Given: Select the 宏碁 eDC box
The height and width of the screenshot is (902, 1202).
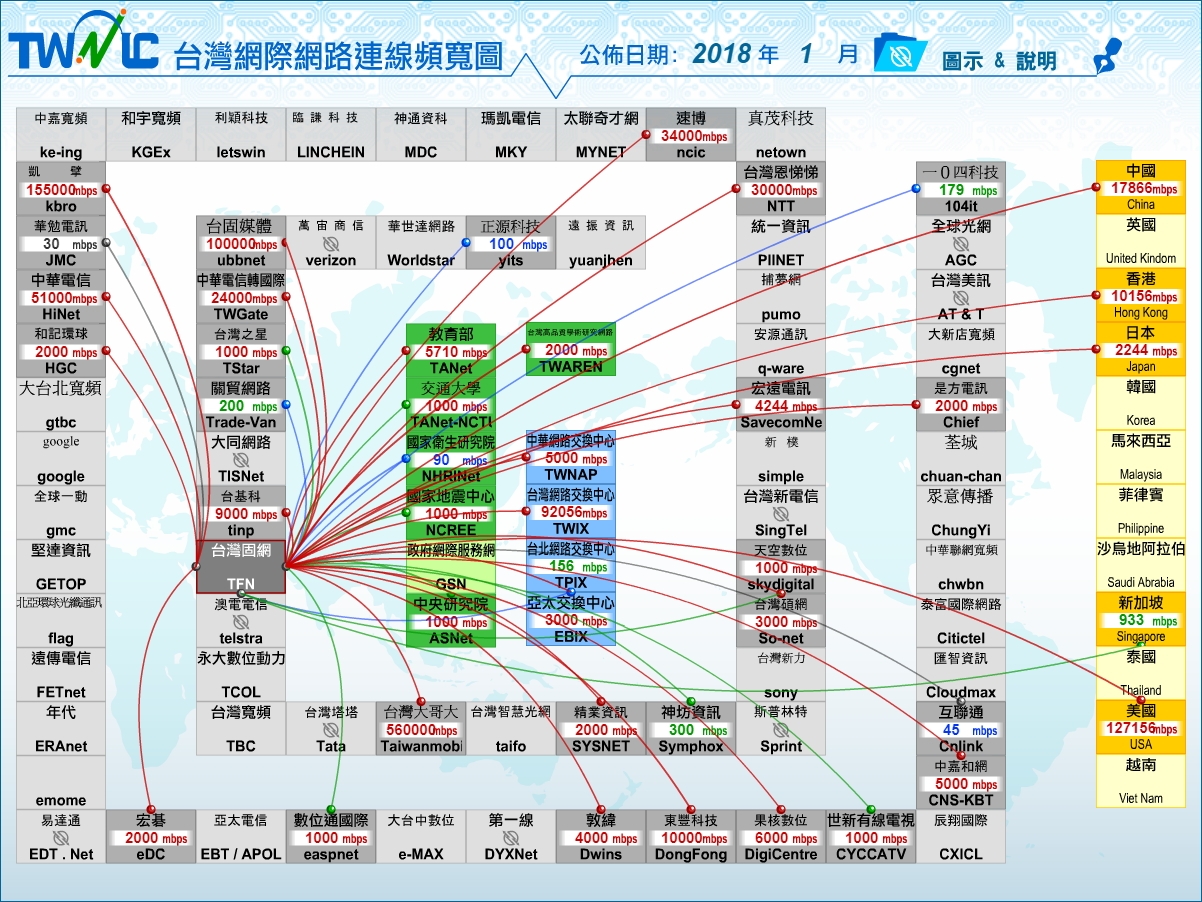Looking at the screenshot, I should point(151,836).
